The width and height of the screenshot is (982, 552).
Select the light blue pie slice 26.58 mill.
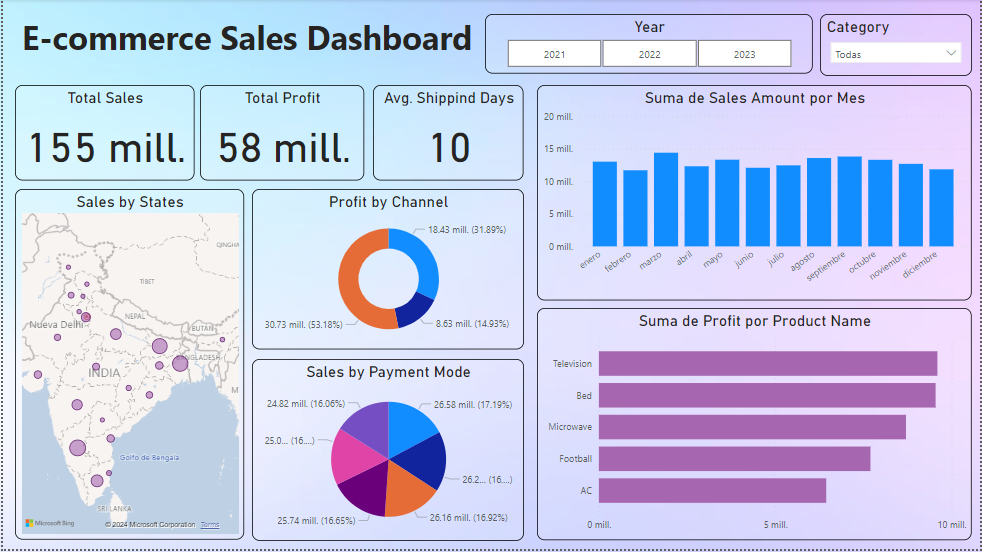[410, 423]
